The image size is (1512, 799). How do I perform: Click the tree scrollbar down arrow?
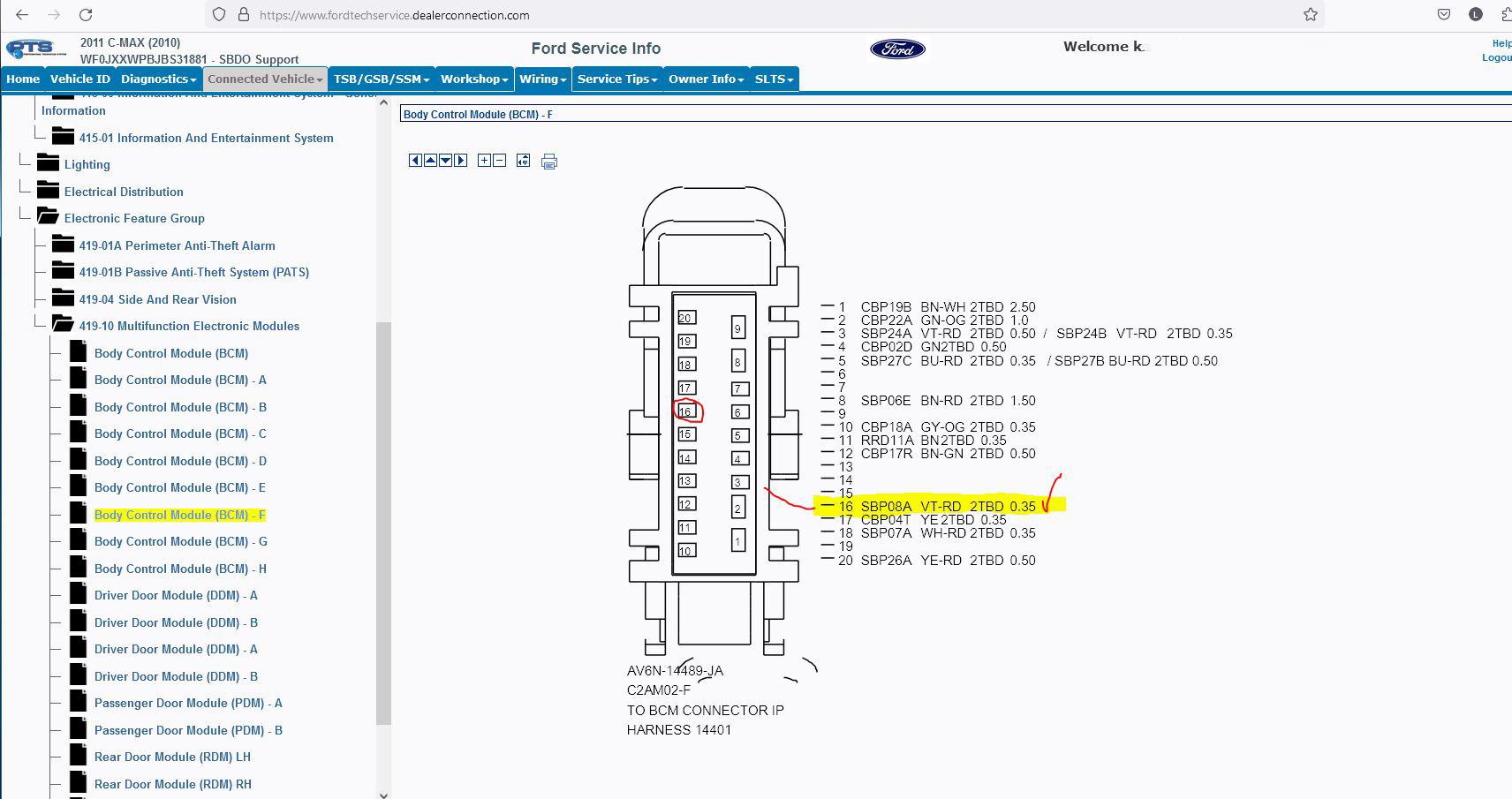pos(383,794)
